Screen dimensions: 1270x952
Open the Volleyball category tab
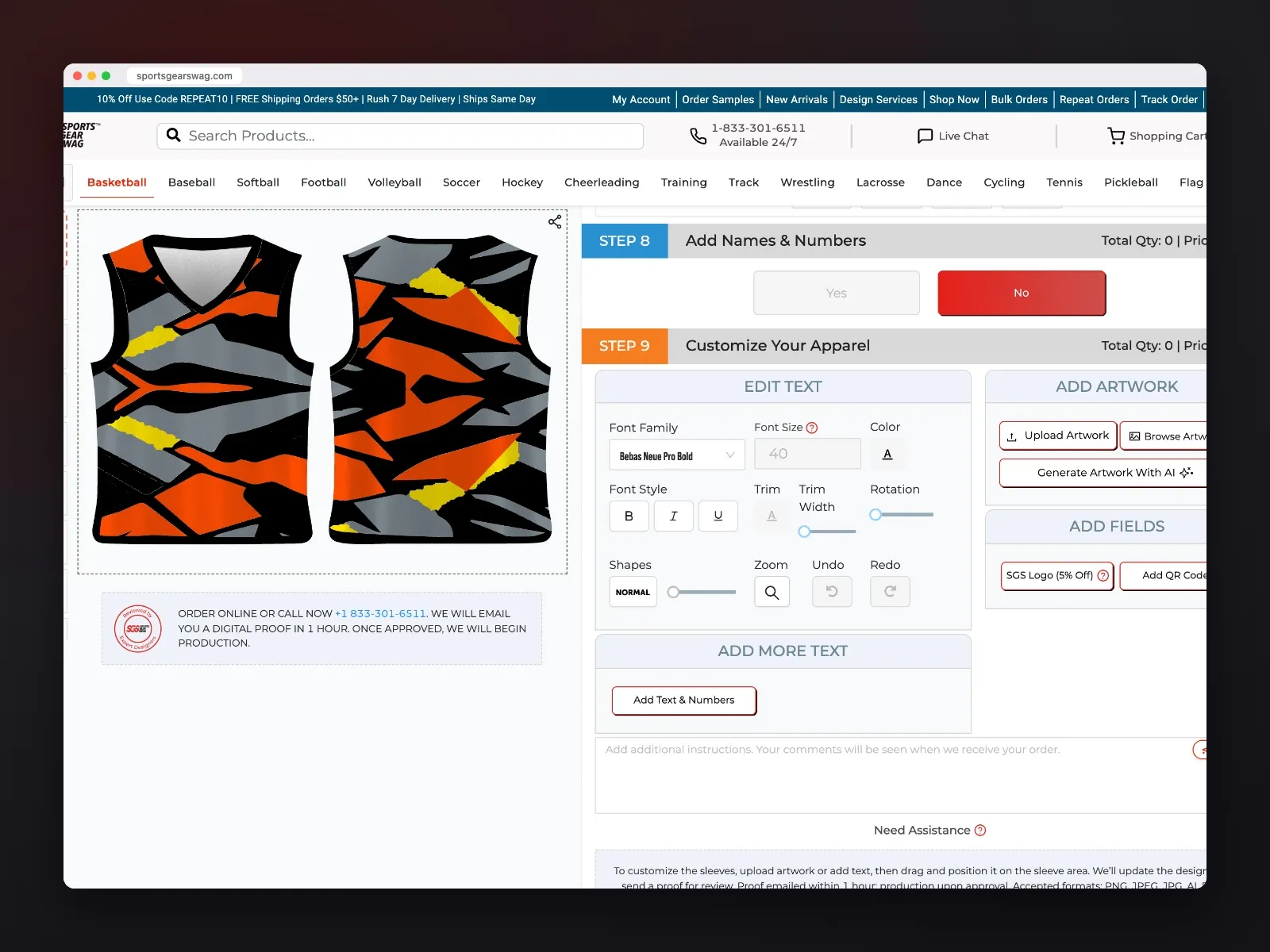click(394, 182)
